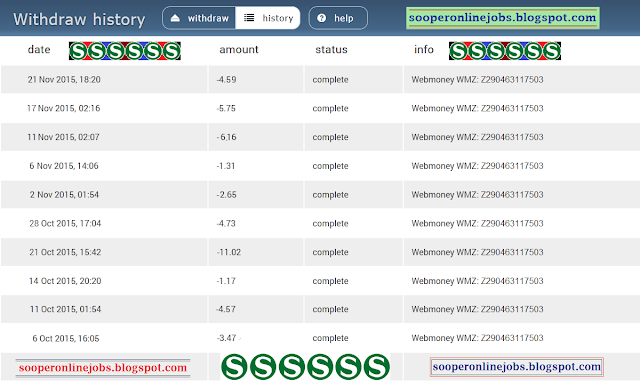Click the 'amount' column header
Screen dimensions: 640x381
(x=239, y=49)
